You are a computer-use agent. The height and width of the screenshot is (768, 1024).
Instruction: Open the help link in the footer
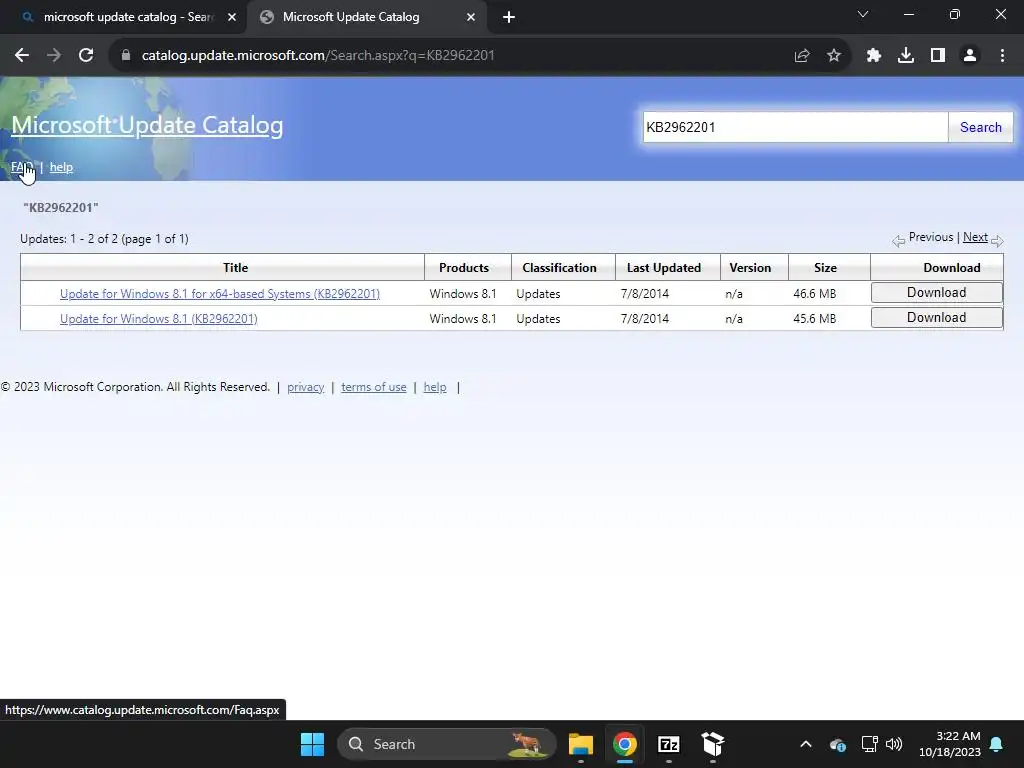[x=435, y=387]
